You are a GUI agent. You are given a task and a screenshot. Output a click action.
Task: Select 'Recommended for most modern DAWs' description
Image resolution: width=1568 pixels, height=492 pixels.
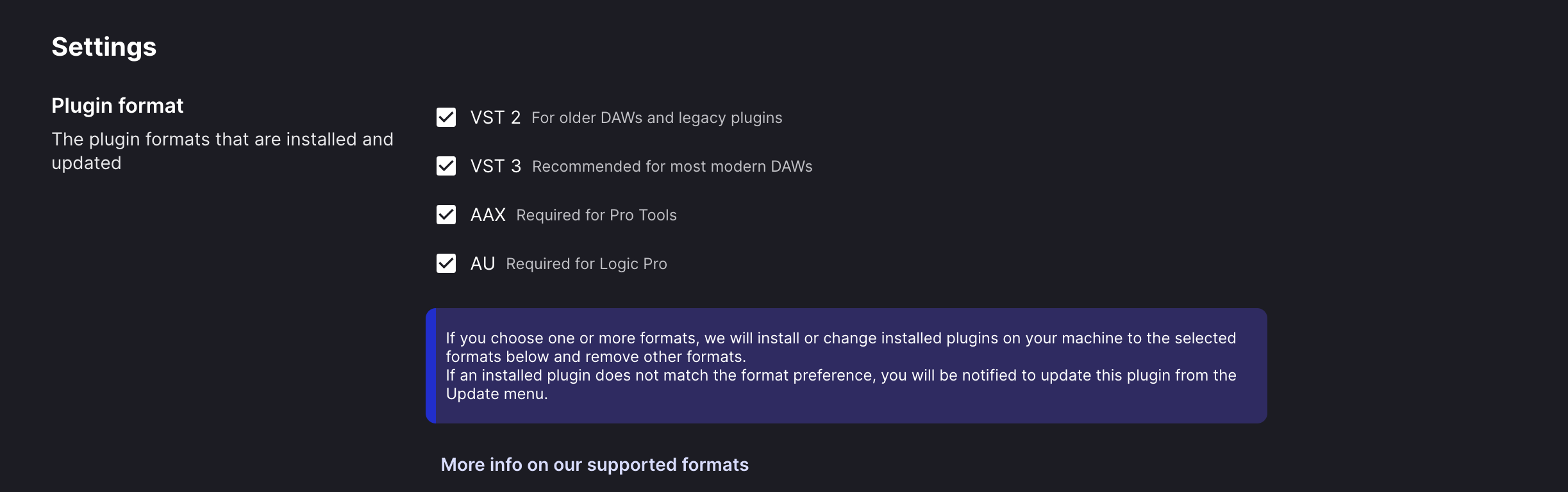(672, 167)
